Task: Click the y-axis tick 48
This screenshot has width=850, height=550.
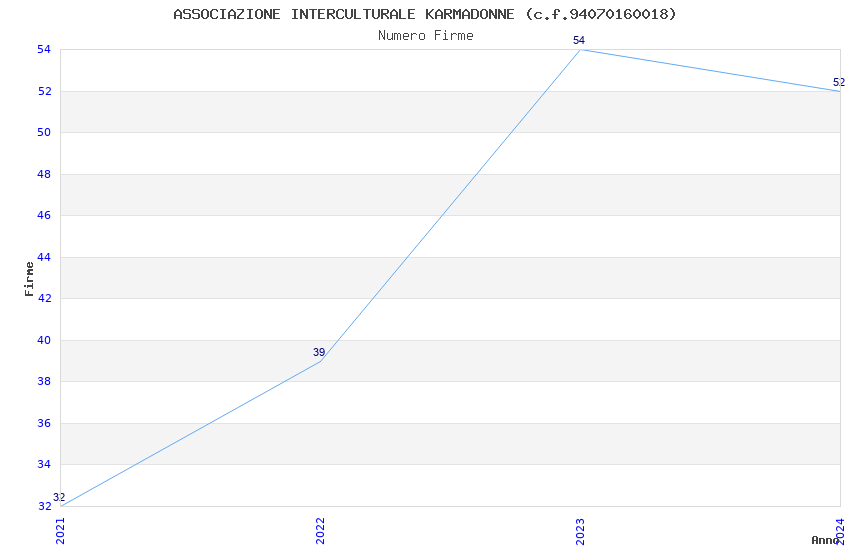Action: click(x=44, y=174)
